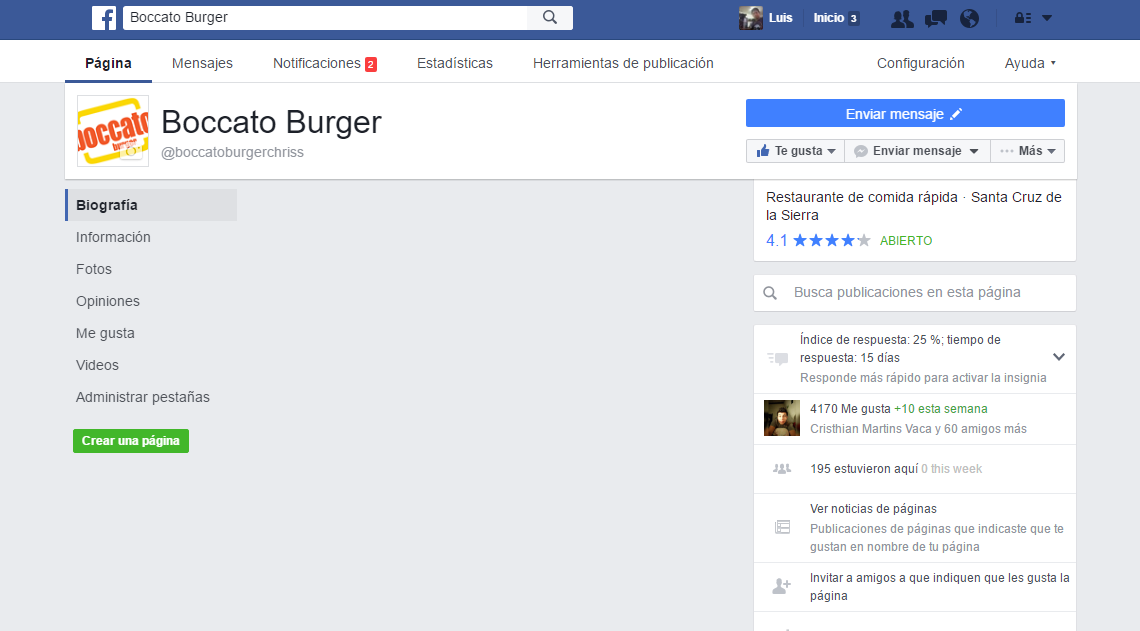Open Herramientas de publicación tab
The image size is (1140, 631).
(x=623, y=63)
